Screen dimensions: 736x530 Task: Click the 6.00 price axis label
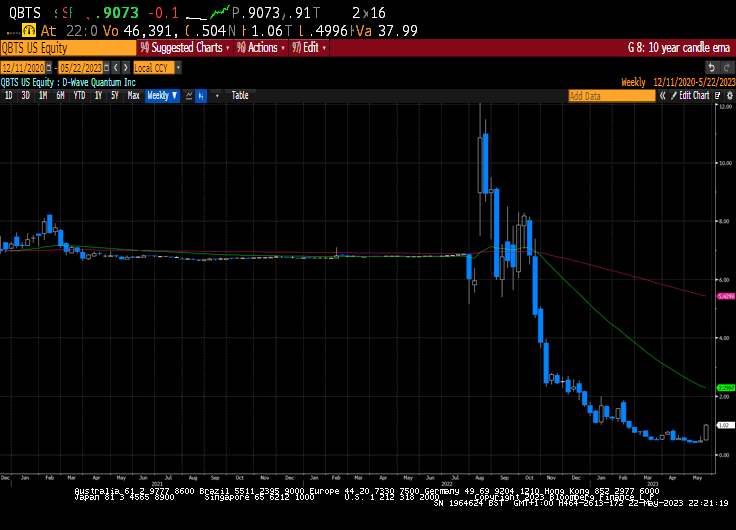point(724,280)
